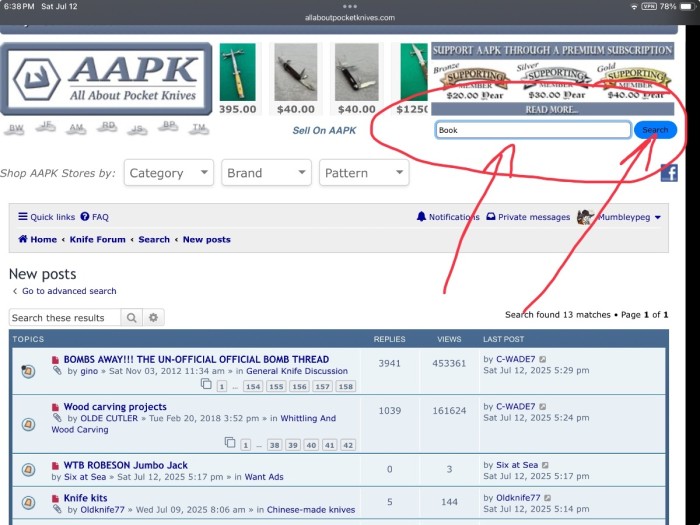
Task: Open the Facebook icon link
Action: click(669, 173)
